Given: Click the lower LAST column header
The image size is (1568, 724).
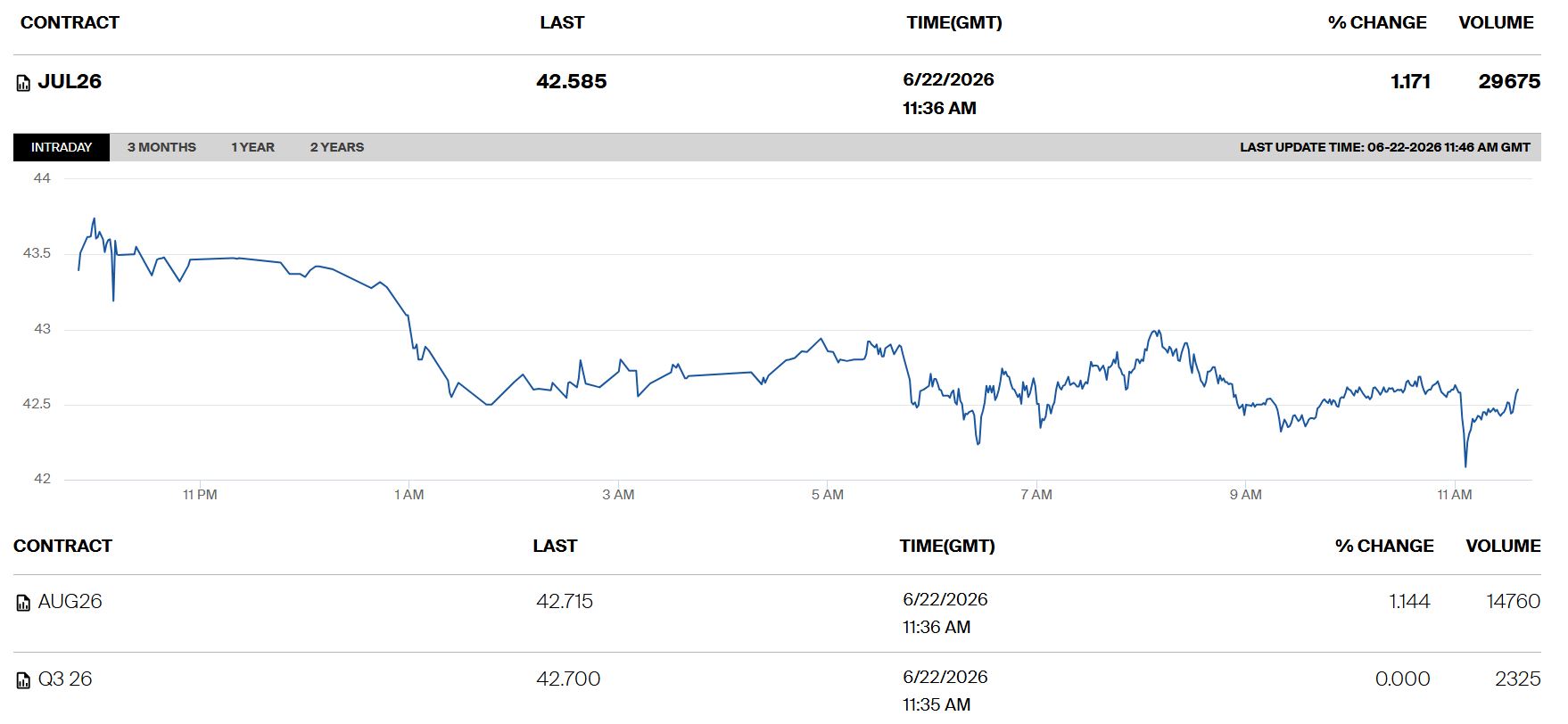Looking at the screenshot, I should pyautogui.click(x=555, y=546).
